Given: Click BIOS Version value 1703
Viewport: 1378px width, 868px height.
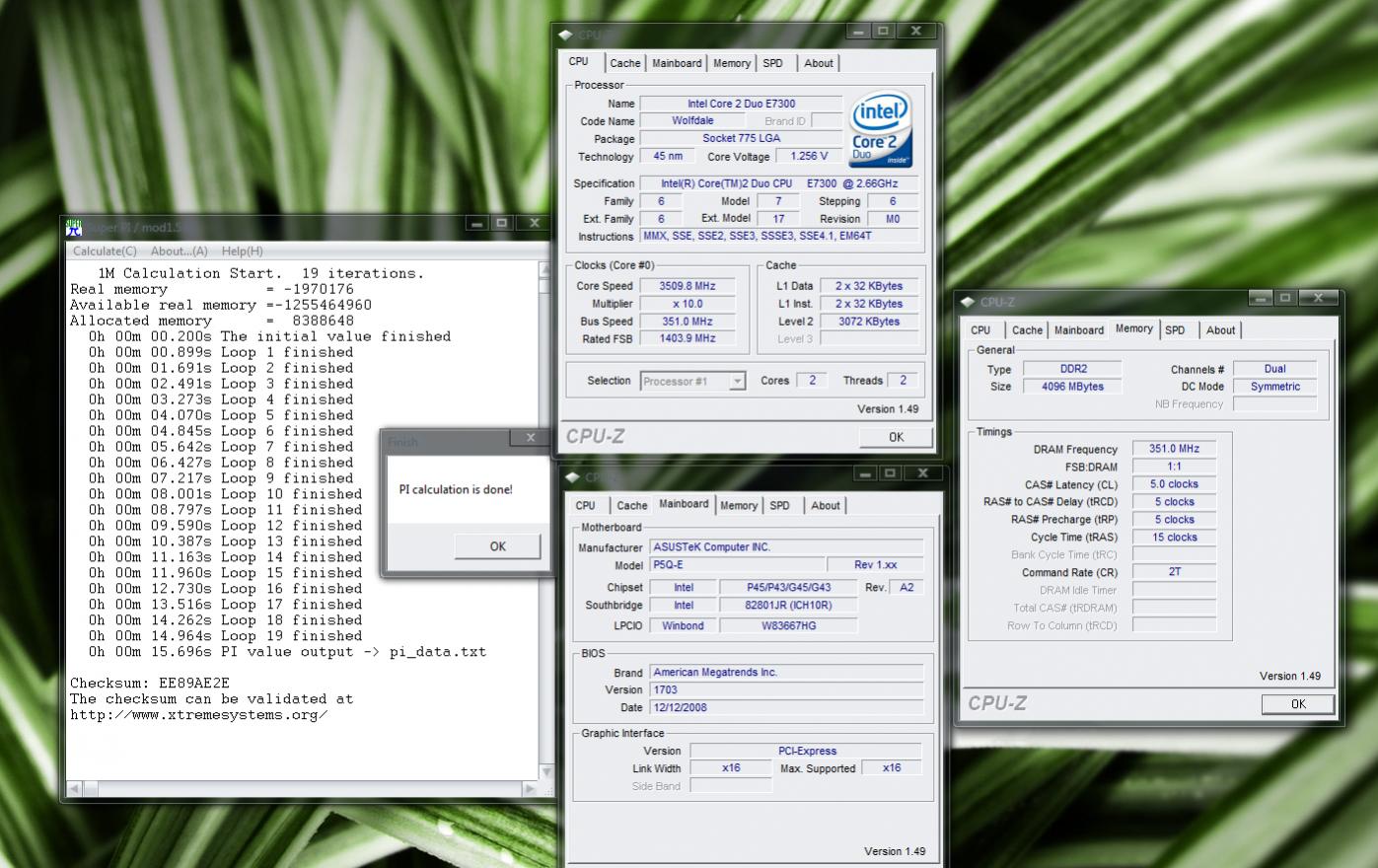Looking at the screenshot, I should point(786,689).
